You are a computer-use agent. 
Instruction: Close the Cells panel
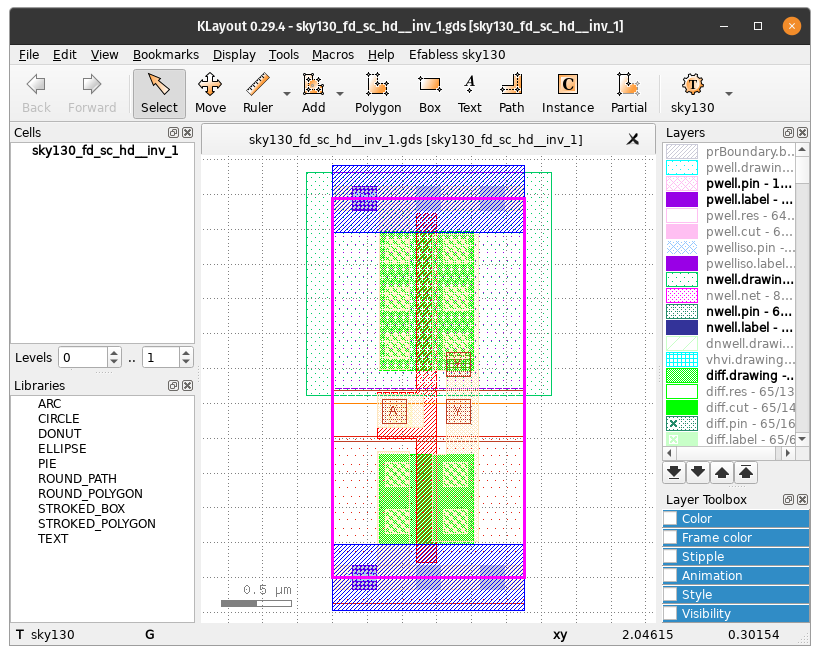point(187,132)
